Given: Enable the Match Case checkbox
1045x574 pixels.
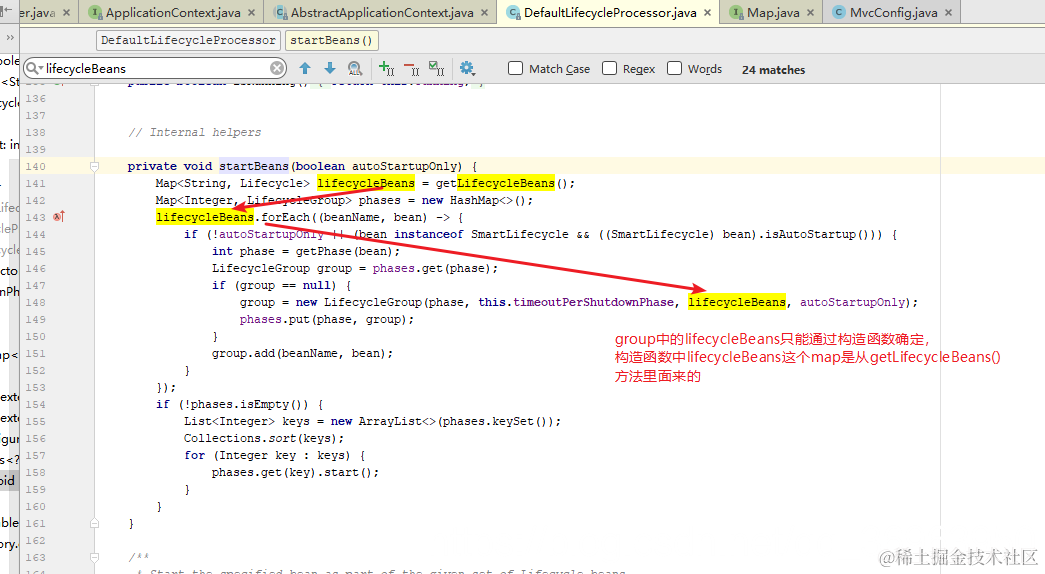Looking at the screenshot, I should (515, 68).
